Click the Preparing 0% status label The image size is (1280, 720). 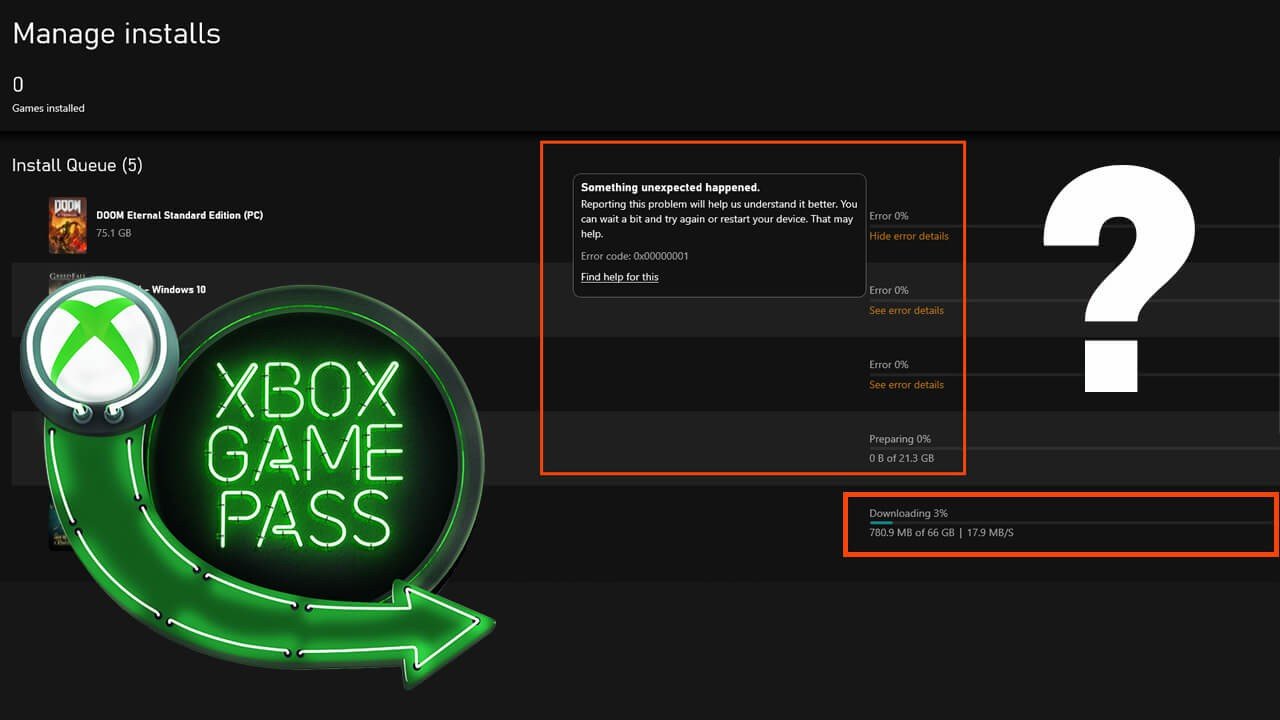click(900, 439)
